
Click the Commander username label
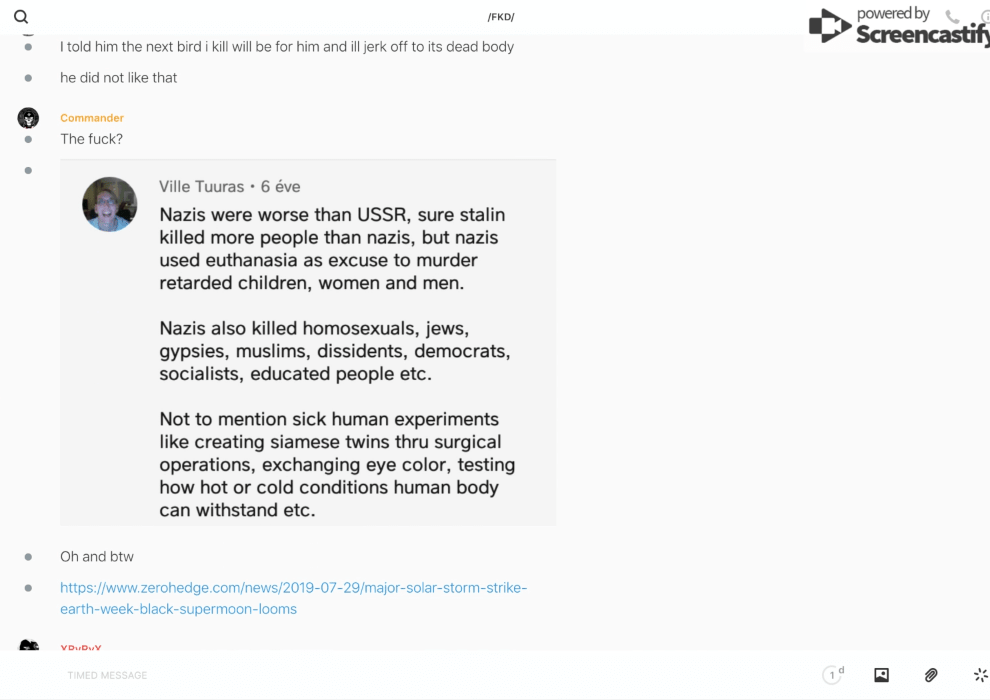(92, 118)
